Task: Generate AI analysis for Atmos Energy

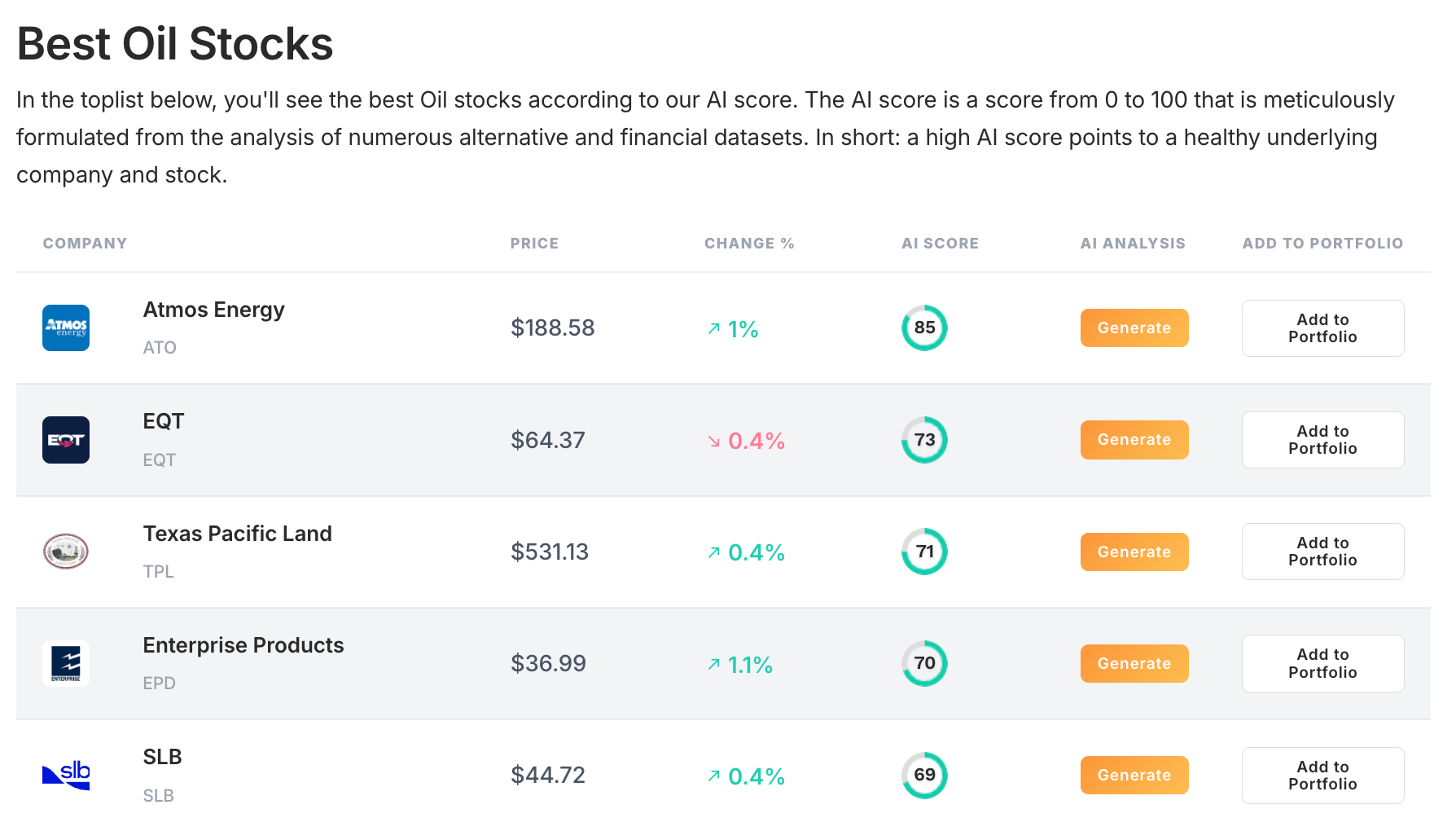Action: coord(1134,328)
